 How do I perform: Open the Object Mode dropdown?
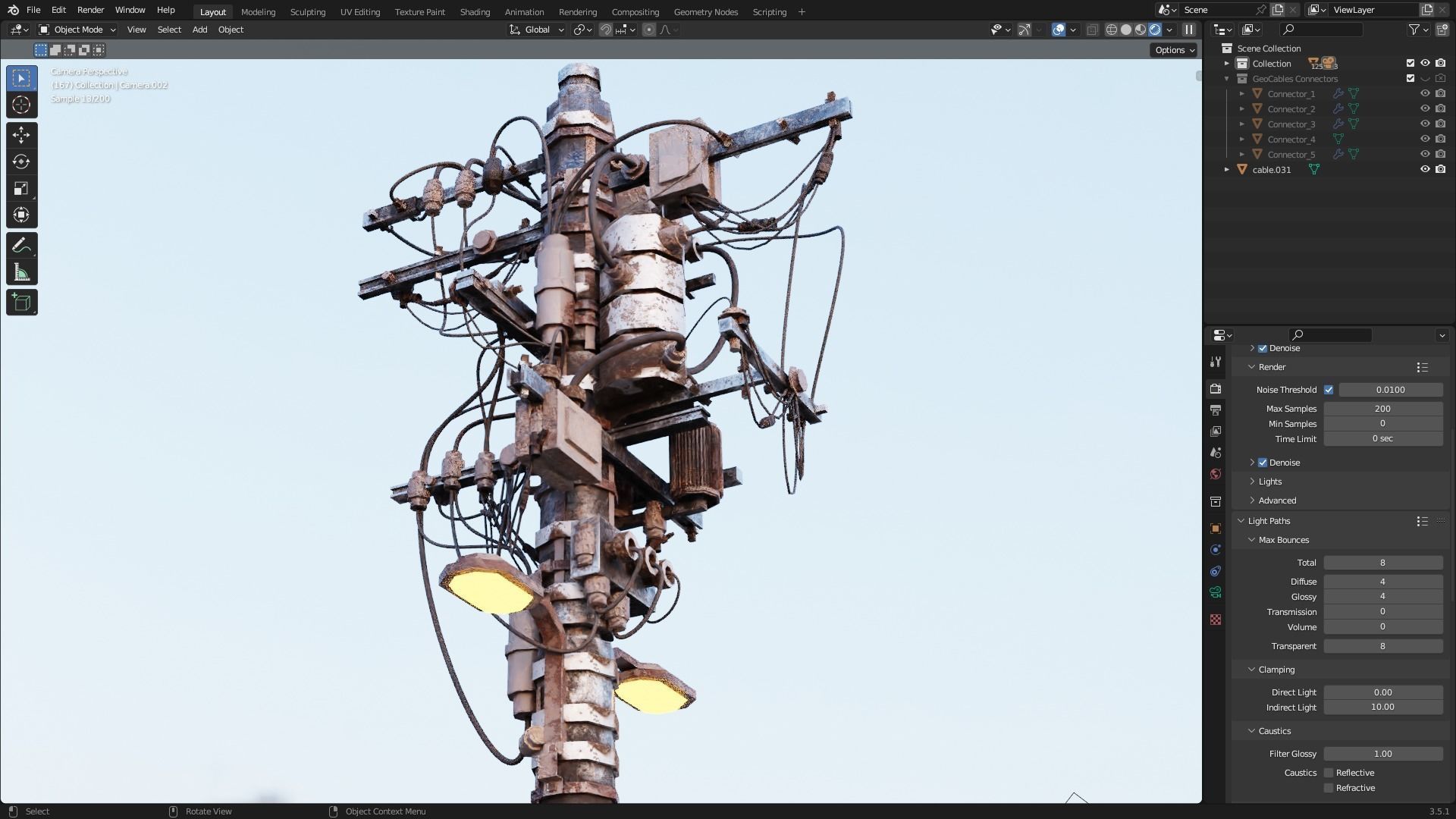(x=77, y=30)
